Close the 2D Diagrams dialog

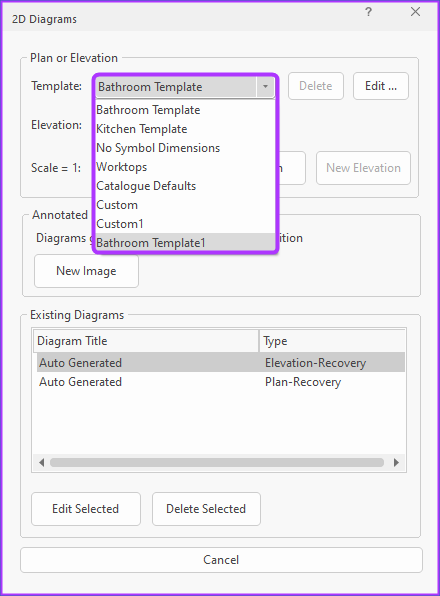coord(415,12)
